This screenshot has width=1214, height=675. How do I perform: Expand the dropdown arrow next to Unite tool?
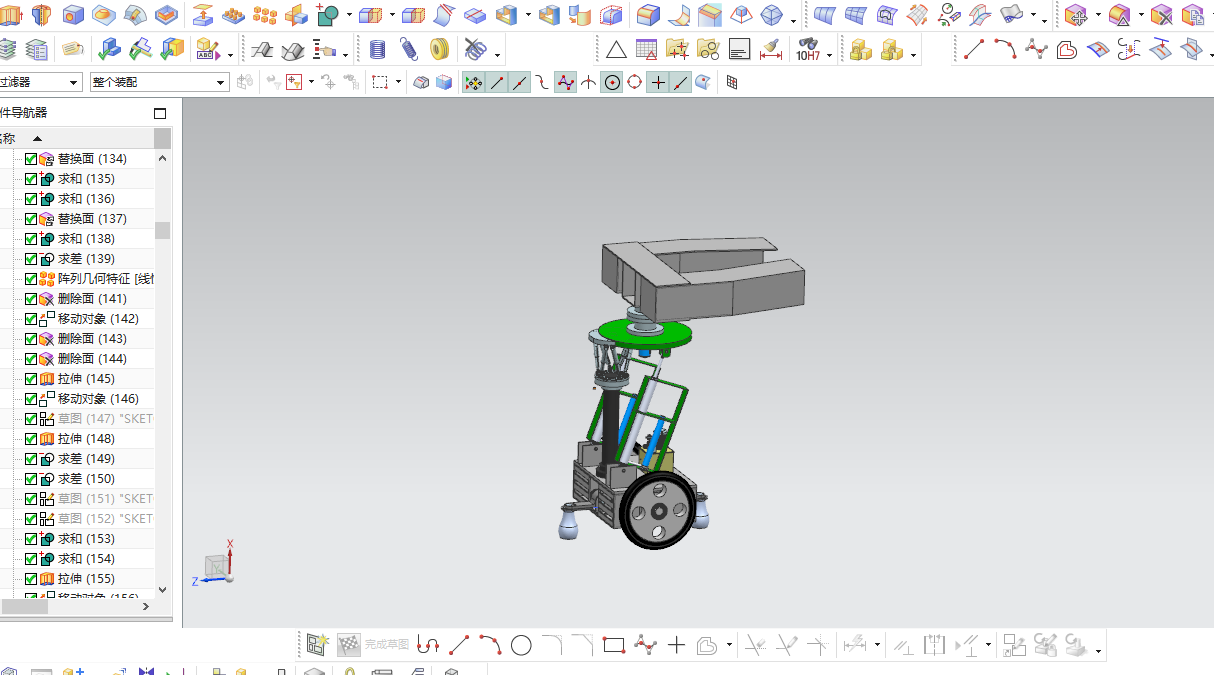348,16
